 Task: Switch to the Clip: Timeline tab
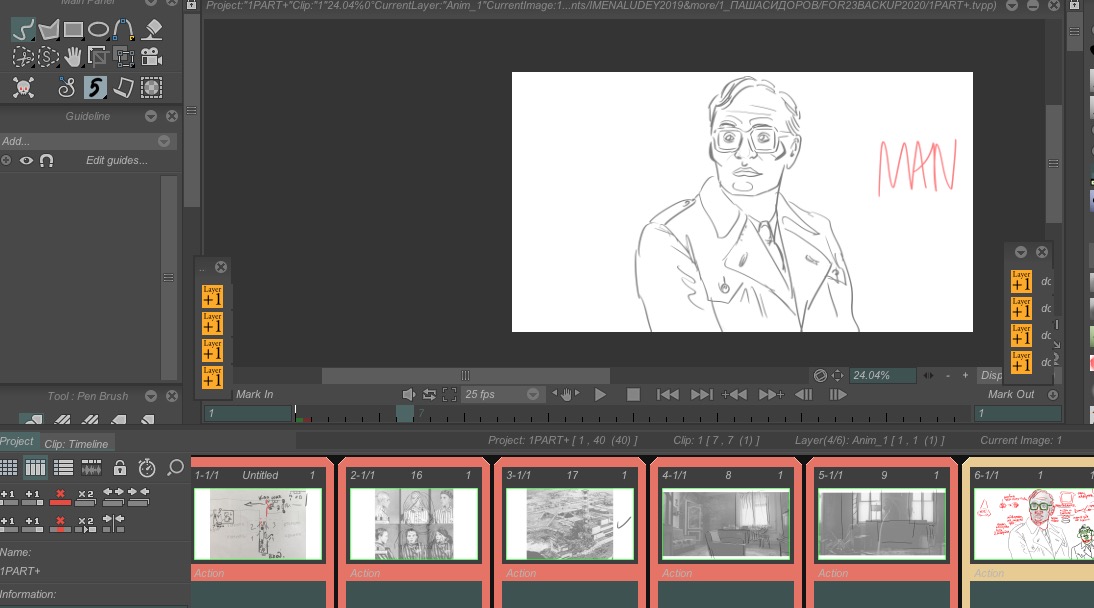tap(76, 444)
